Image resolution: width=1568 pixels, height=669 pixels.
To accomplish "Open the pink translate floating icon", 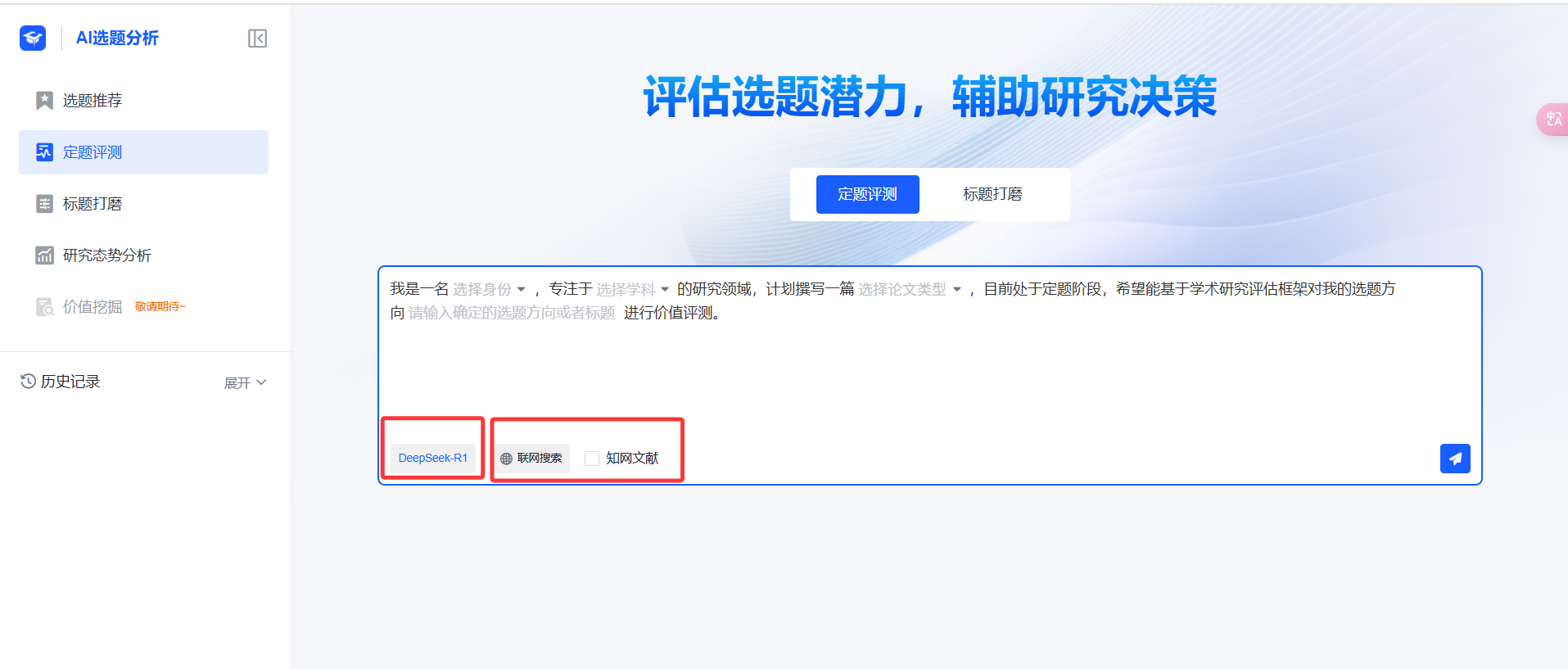I will pyautogui.click(x=1552, y=120).
